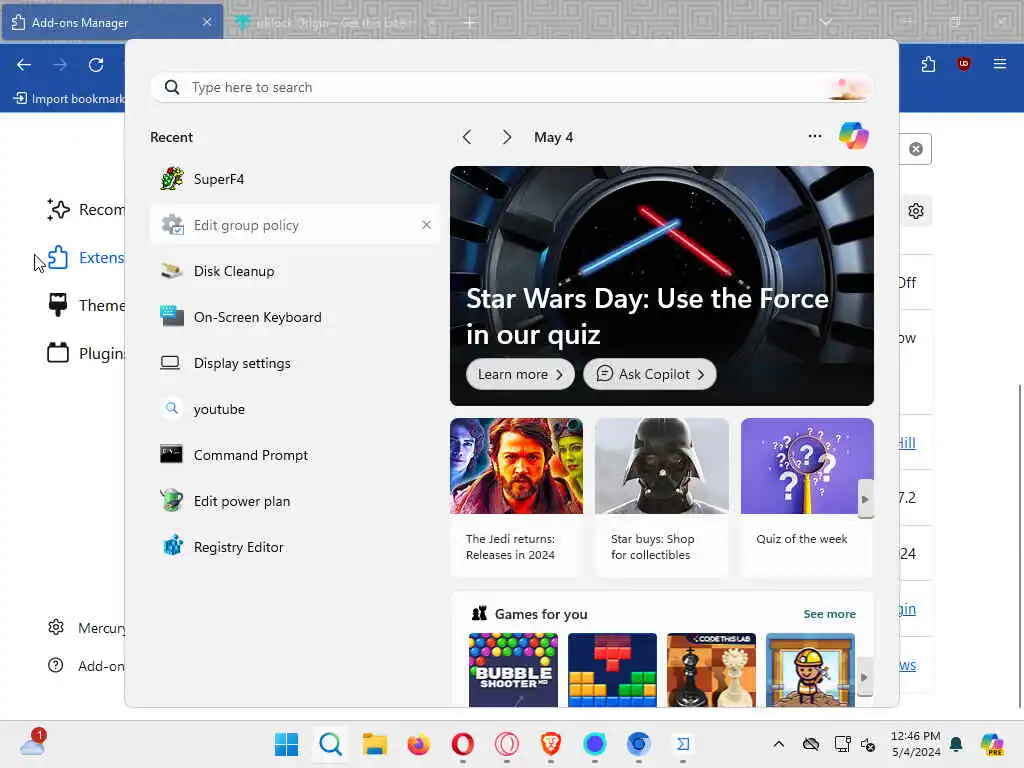Select Recommendations in add-ons sidebar
The width and height of the screenshot is (1024, 768).
tap(85, 210)
